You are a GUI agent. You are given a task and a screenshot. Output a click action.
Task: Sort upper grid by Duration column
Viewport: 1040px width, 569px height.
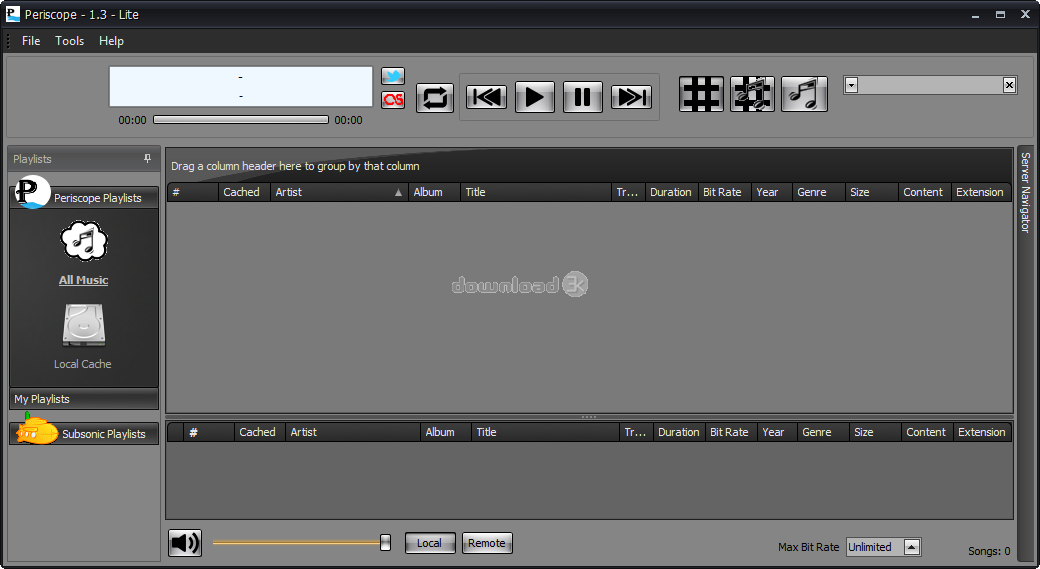671,192
